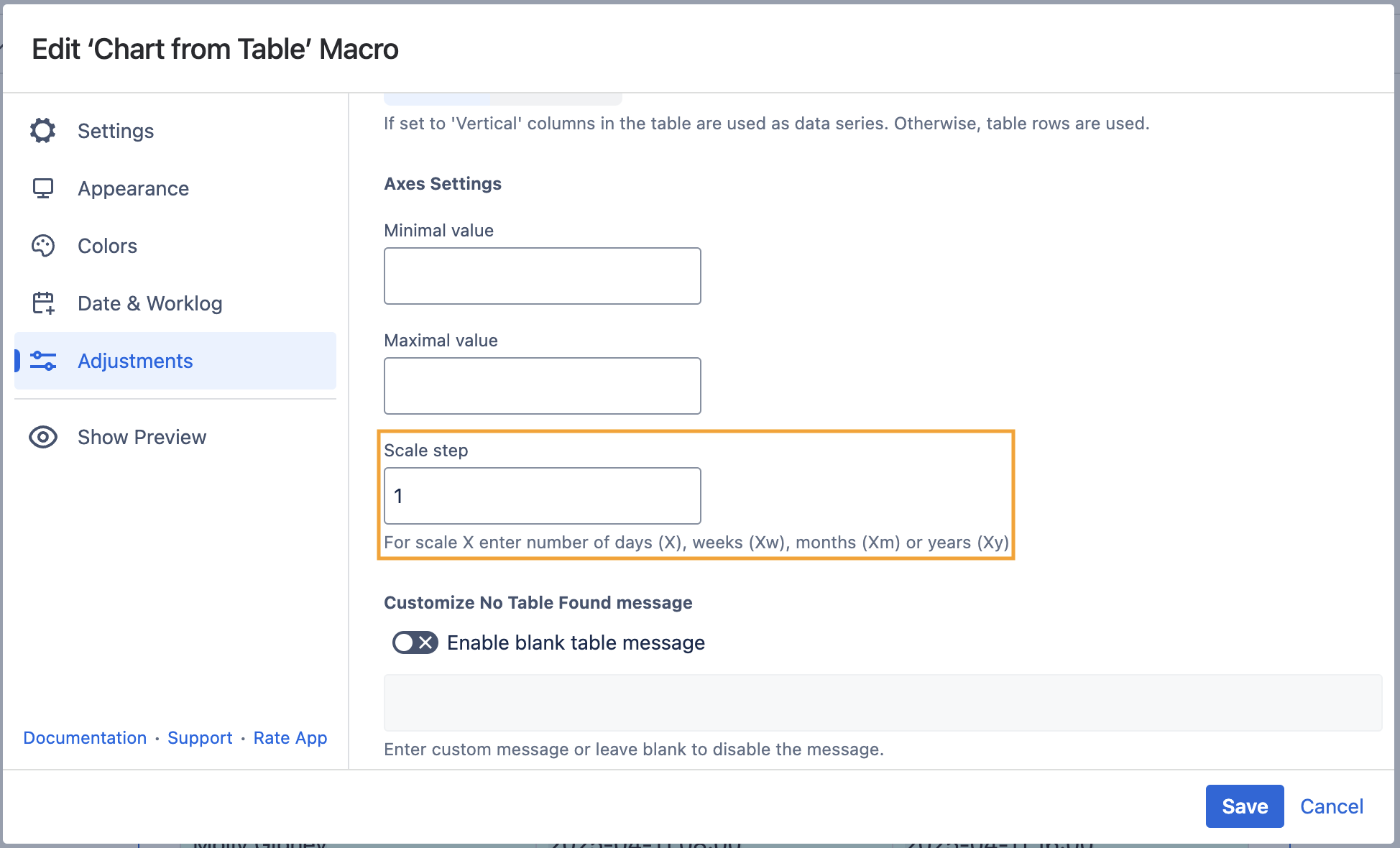This screenshot has width=1400, height=848.
Task: Click the Cancel link
Action: [1331, 806]
